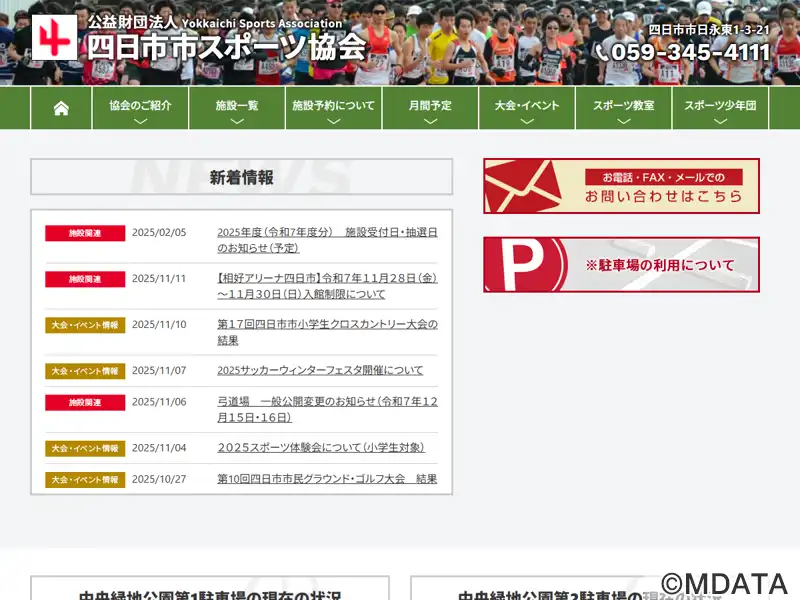The width and height of the screenshot is (800, 600).
Task: Open 第10回グラウンド・ゴルフ大会 結果 link
Action: coord(327,479)
